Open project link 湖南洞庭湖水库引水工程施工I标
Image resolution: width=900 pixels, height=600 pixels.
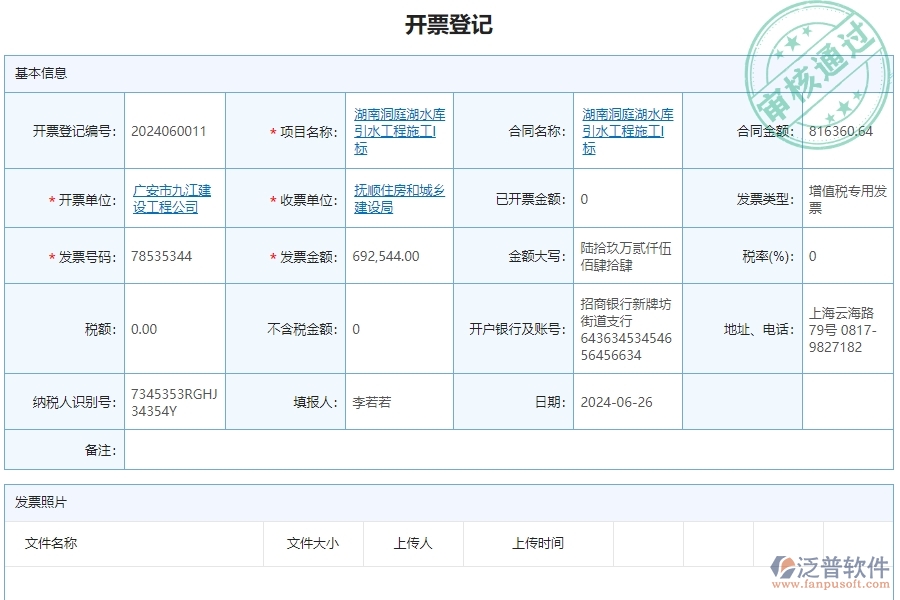coord(399,131)
